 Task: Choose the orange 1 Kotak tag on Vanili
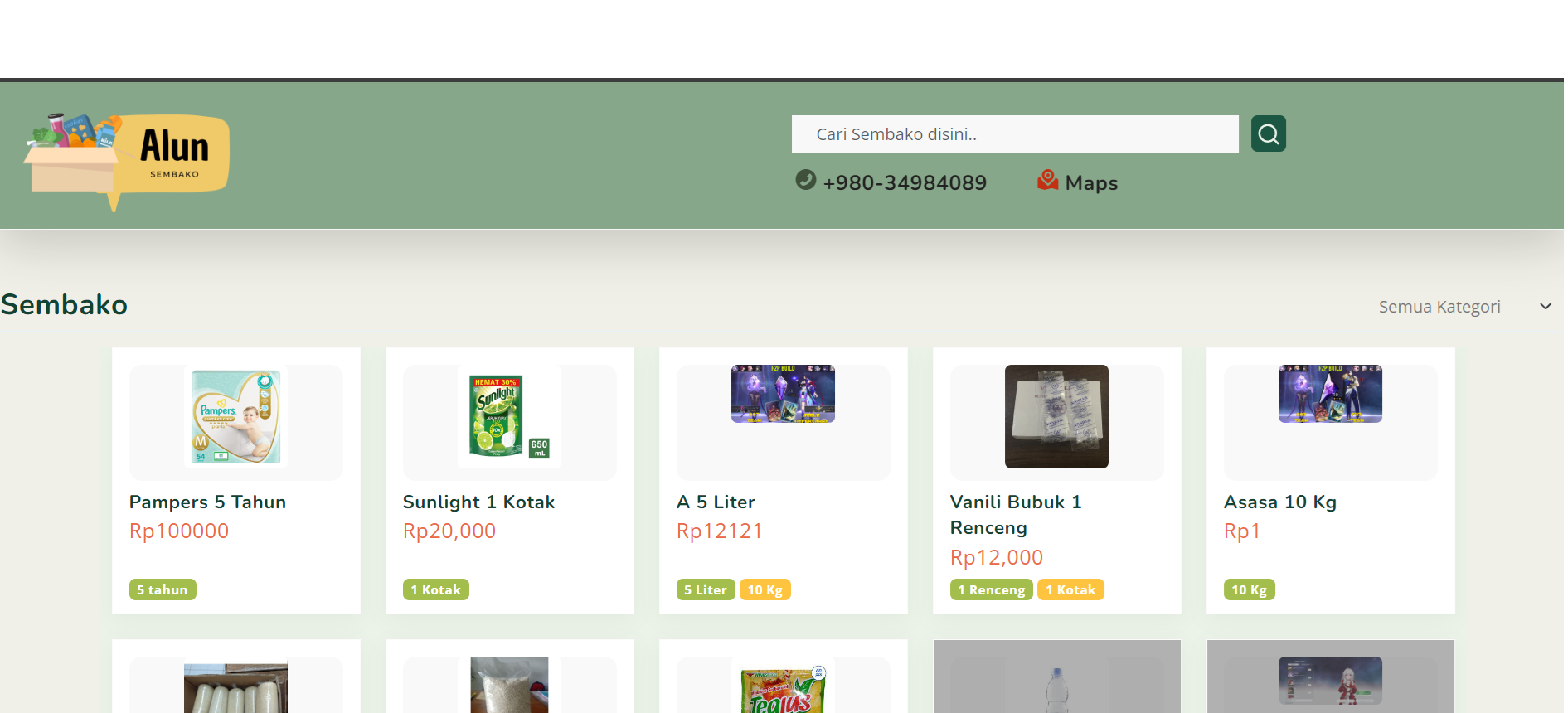click(x=1070, y=589)
